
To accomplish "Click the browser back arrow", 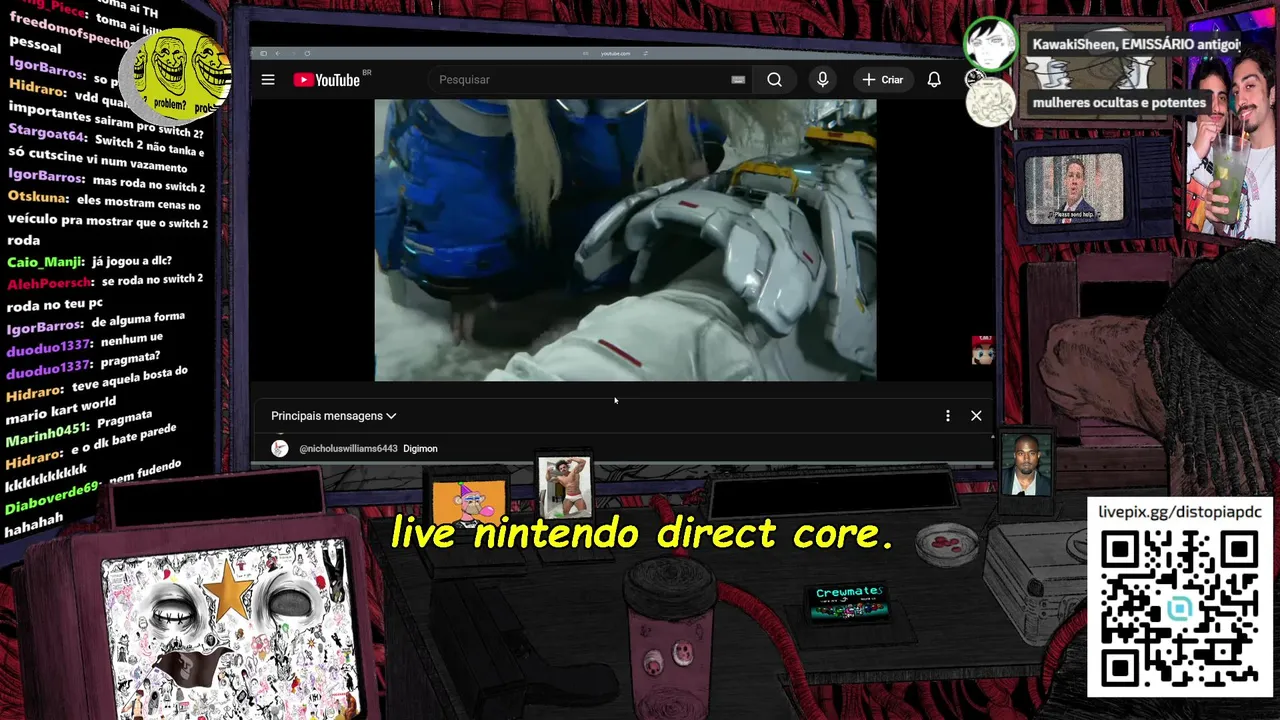I will pyautogui.click(x=277, y=53).
